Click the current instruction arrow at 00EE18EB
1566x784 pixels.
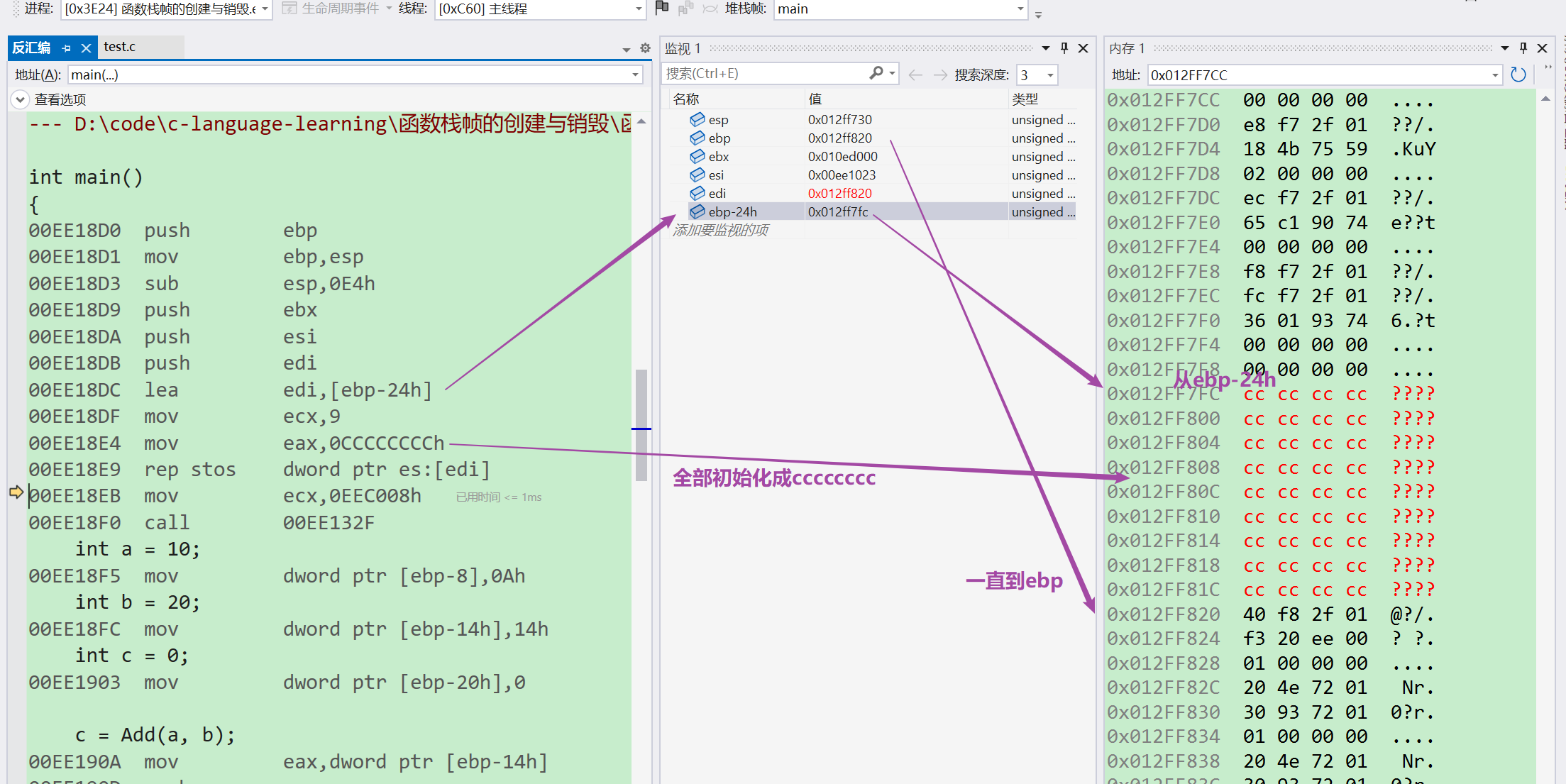tap(16, 492)
